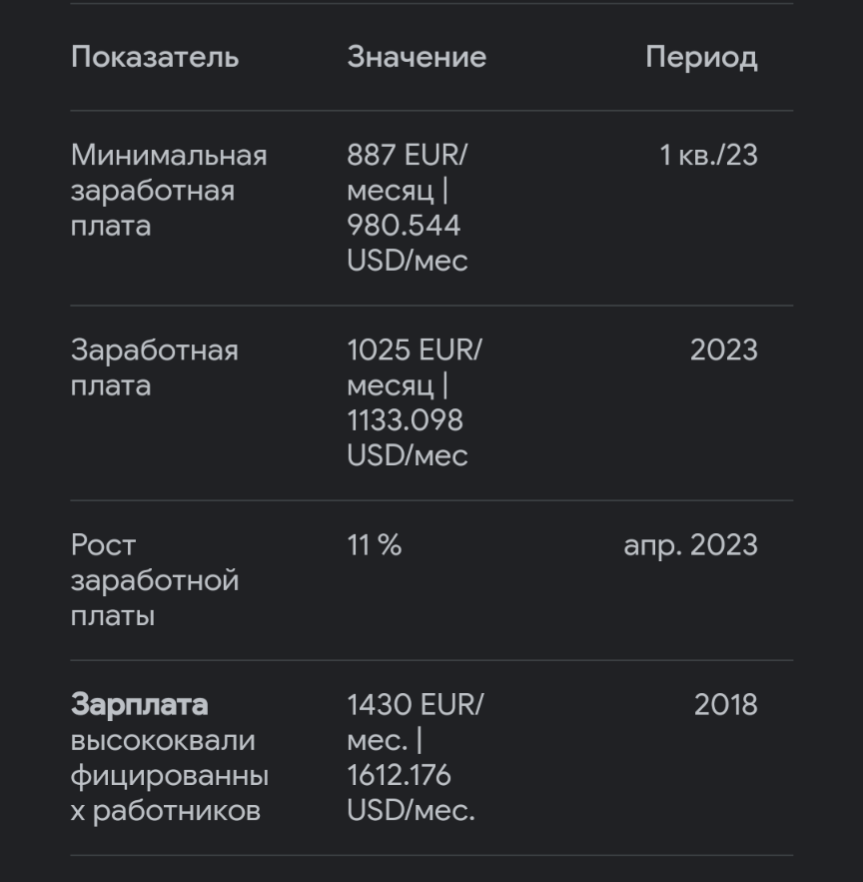
Task: Click the "887 EUR/" minimum wage value
Action: pos(407,156)
